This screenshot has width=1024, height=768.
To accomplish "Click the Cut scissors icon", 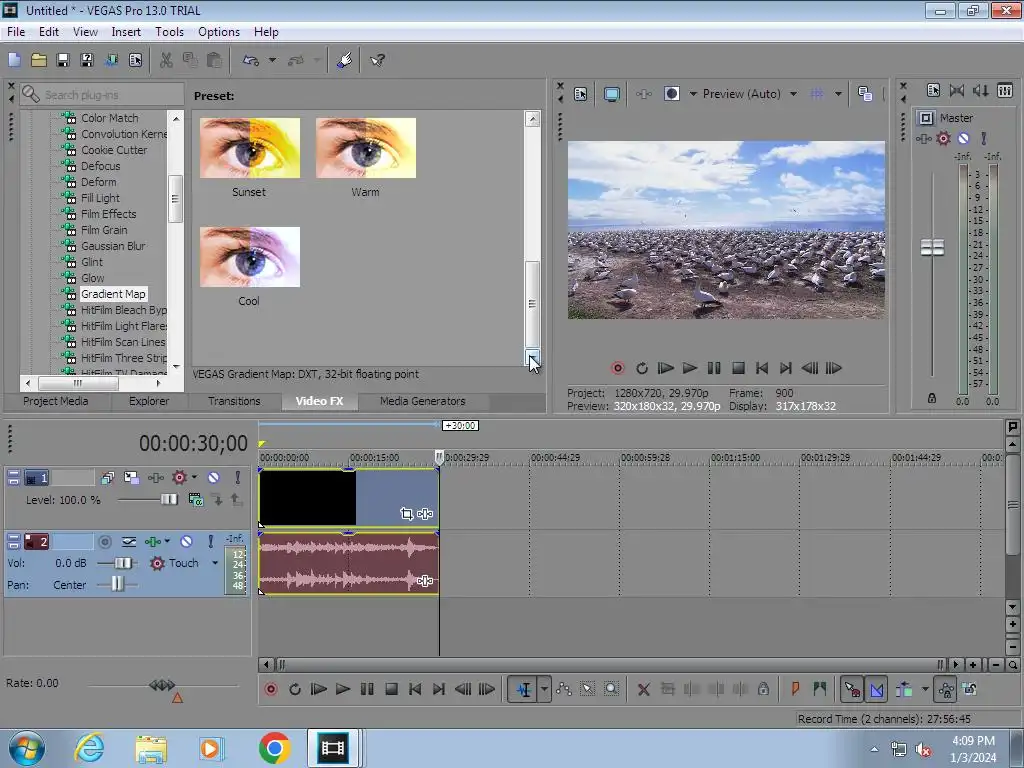I will pos(166,60).
